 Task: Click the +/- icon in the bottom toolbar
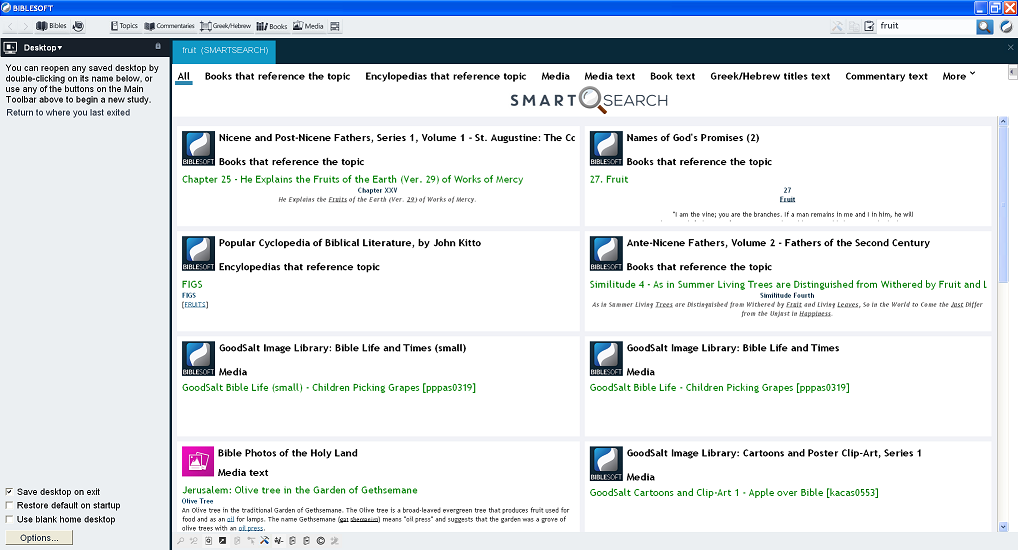279,541
